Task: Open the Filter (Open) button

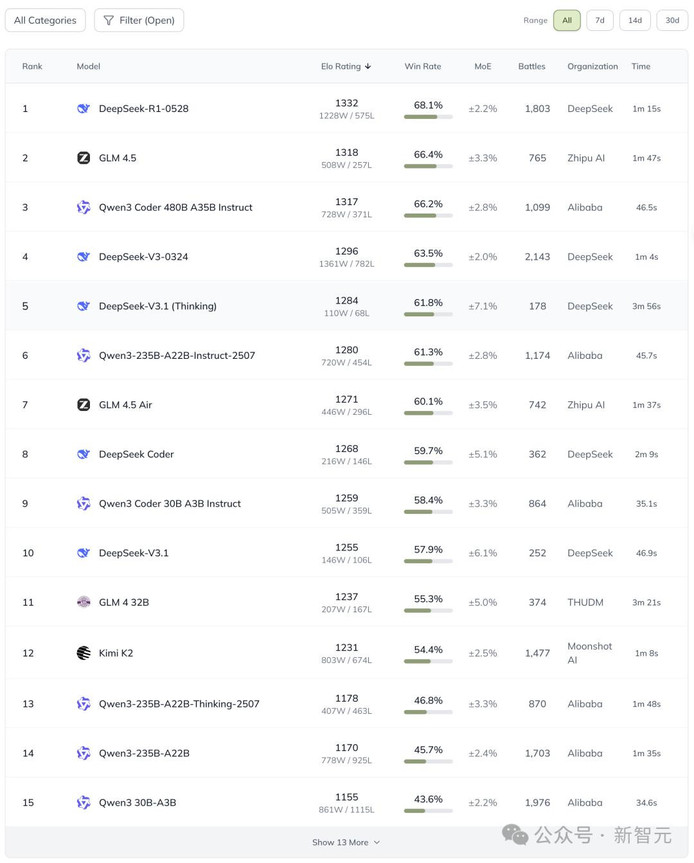Action: pyautogui.click(x=139, y=20)
